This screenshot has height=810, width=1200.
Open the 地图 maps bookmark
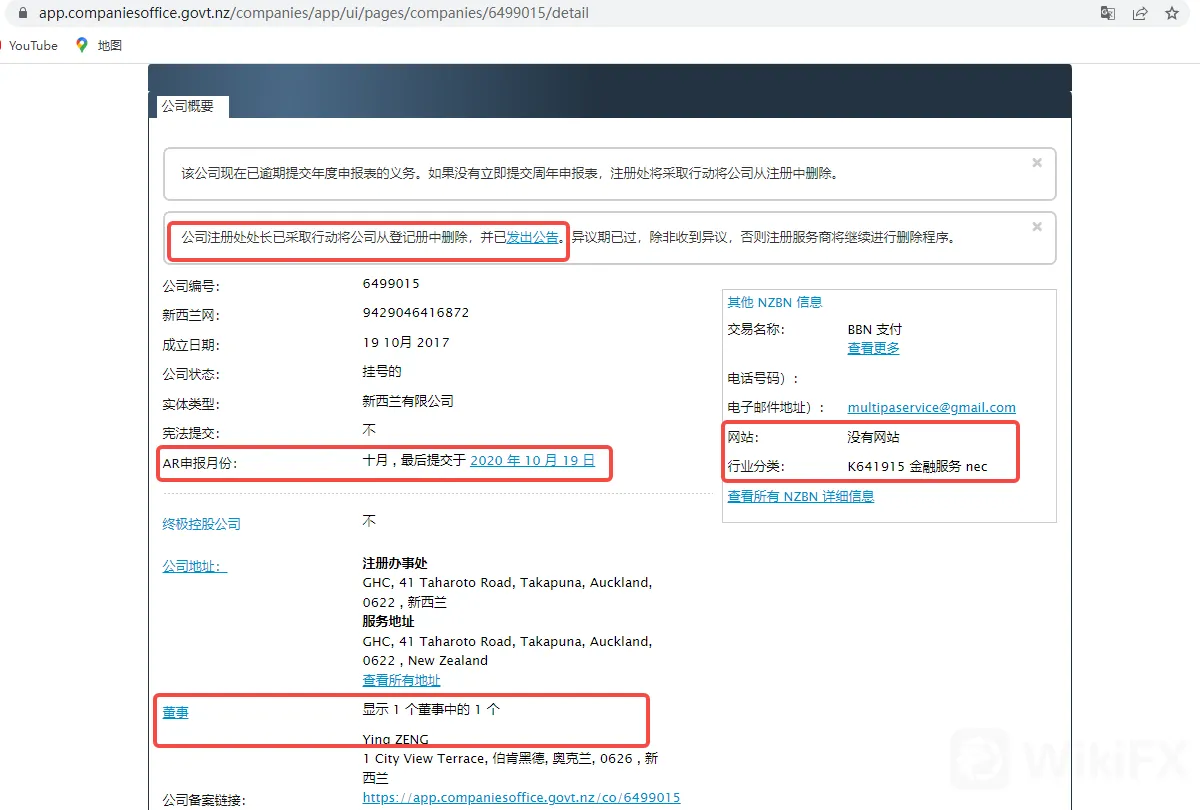(x=99, y=46)
